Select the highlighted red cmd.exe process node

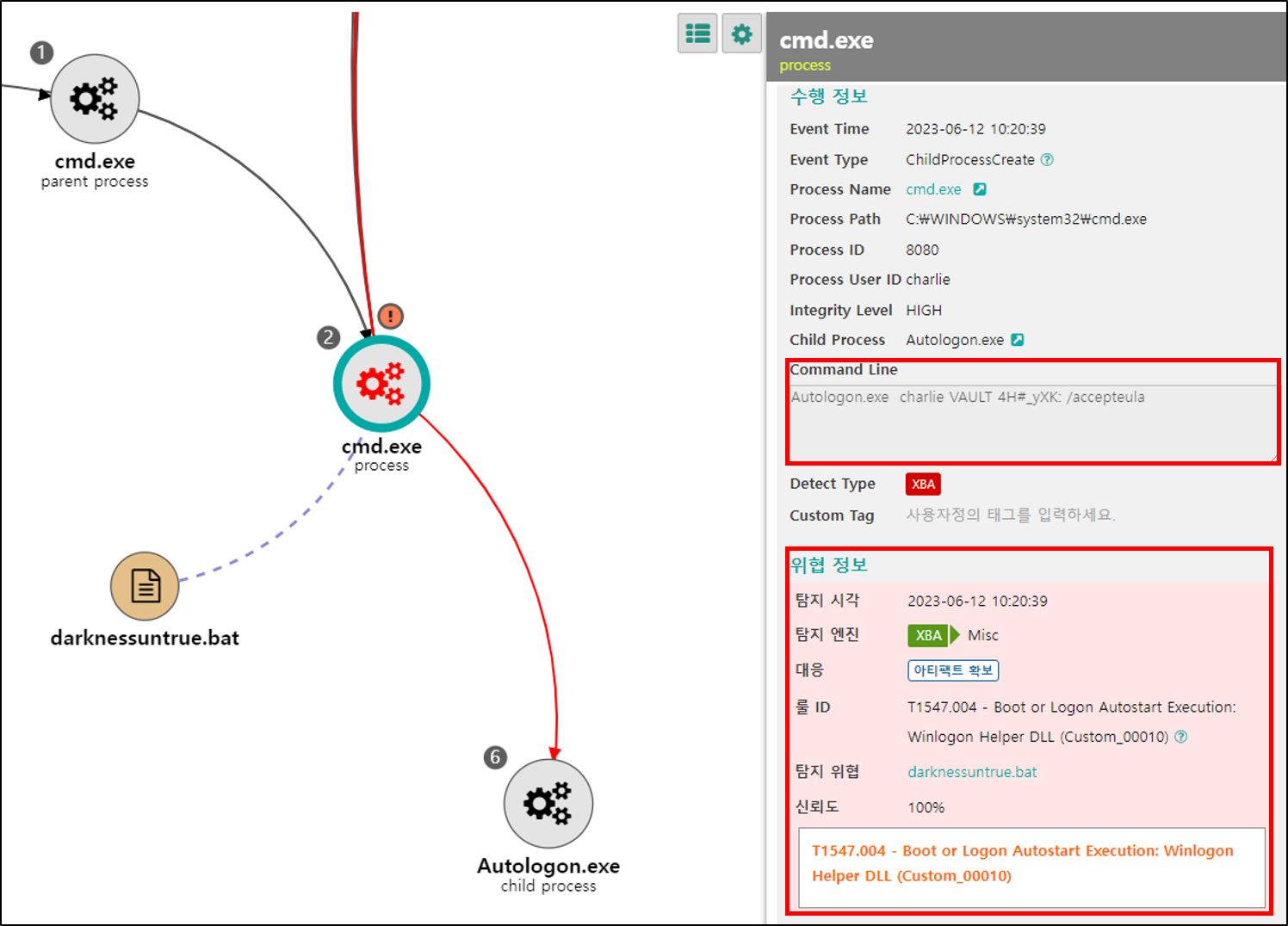pyautogui.click(x=381, y=384)
